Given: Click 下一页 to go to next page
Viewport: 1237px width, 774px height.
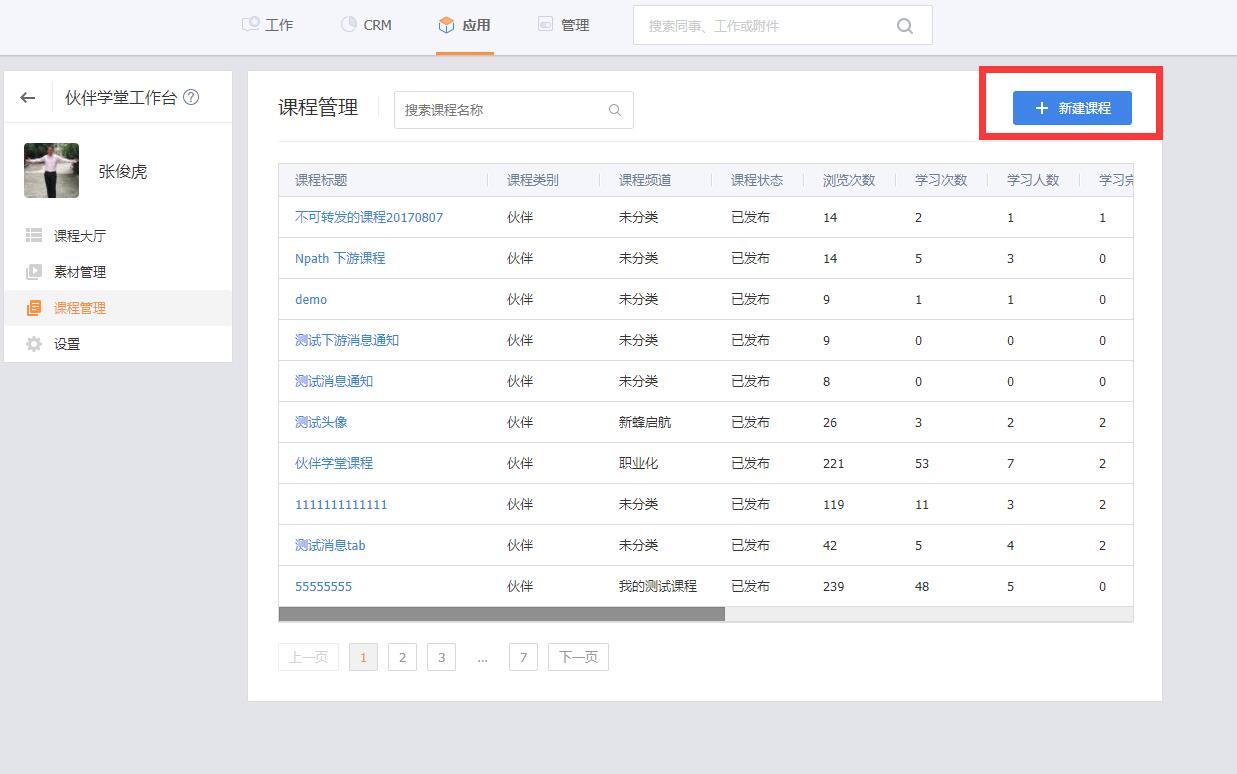Looking at the screenshot, I should tap(578, 657).
